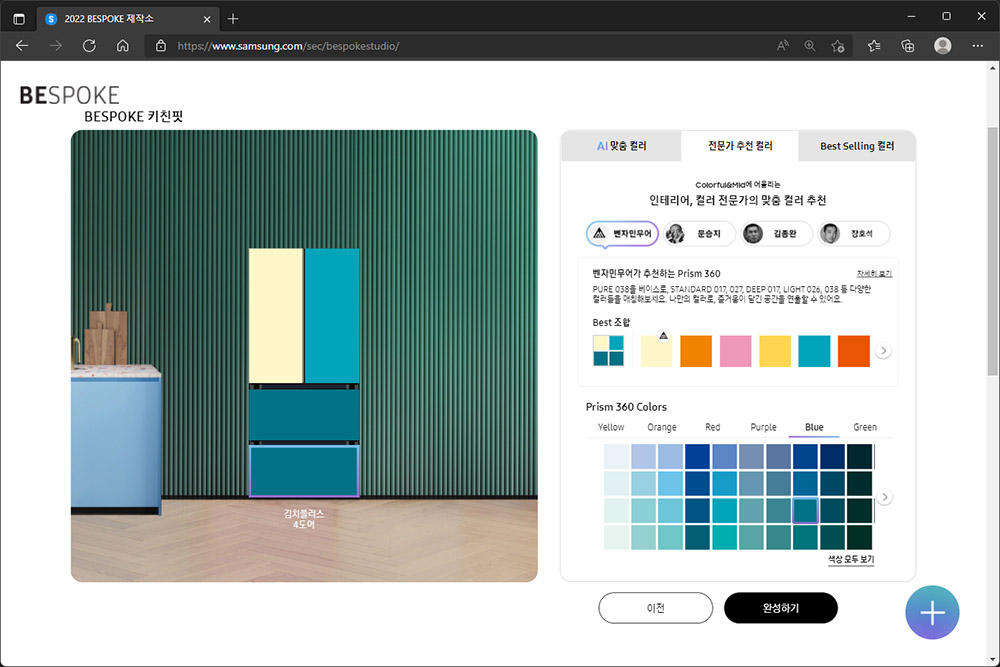Click the blue floating plus button
Viewport: 1000px width, 667px height.
click(932, 612)
